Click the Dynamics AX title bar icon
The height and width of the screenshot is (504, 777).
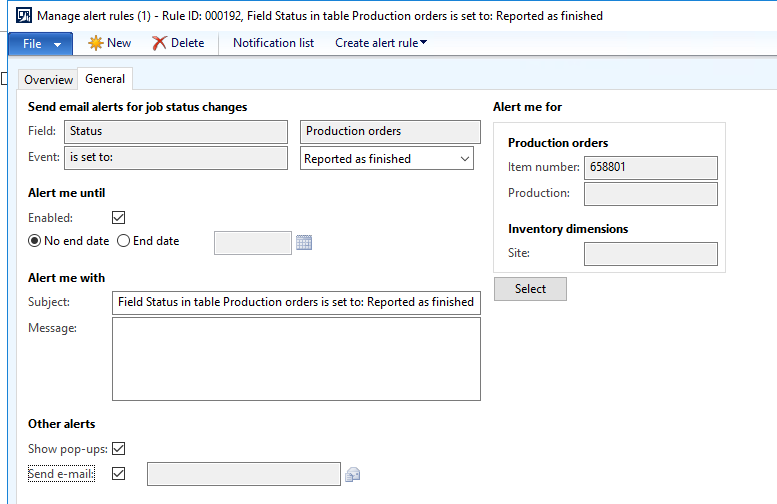[x=24, y=16]
